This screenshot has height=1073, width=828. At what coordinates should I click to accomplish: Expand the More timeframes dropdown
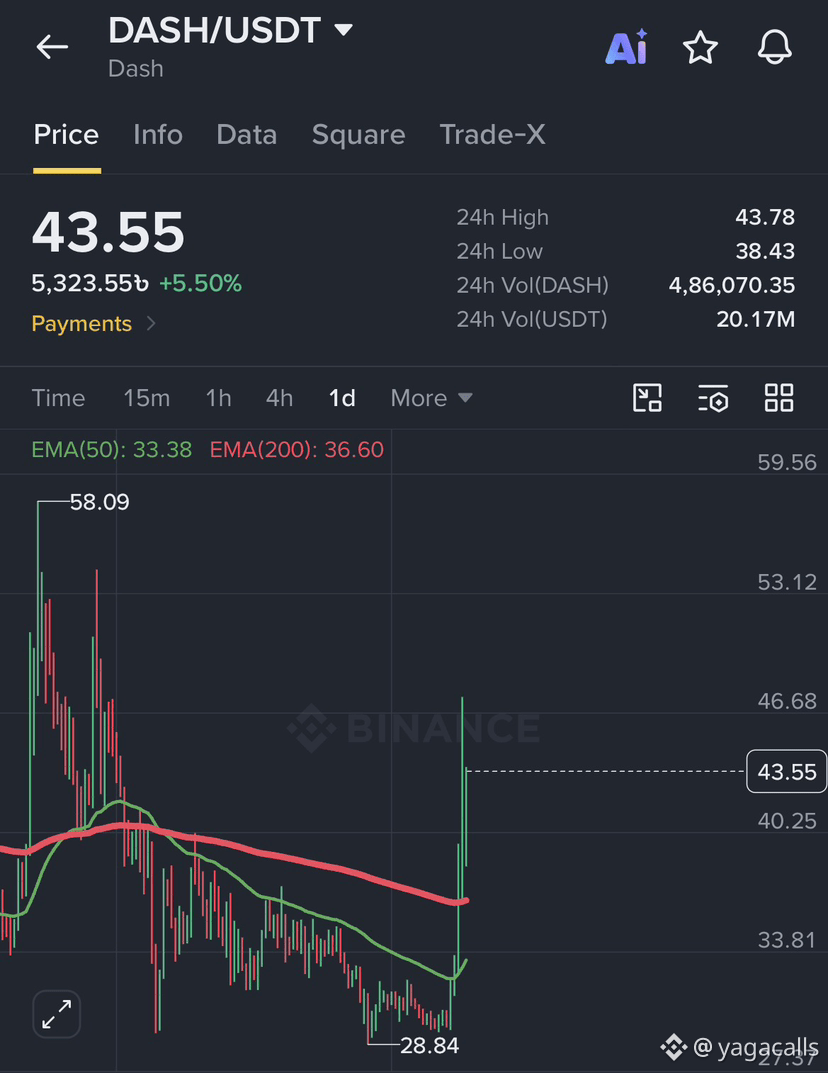pos(431,398)
